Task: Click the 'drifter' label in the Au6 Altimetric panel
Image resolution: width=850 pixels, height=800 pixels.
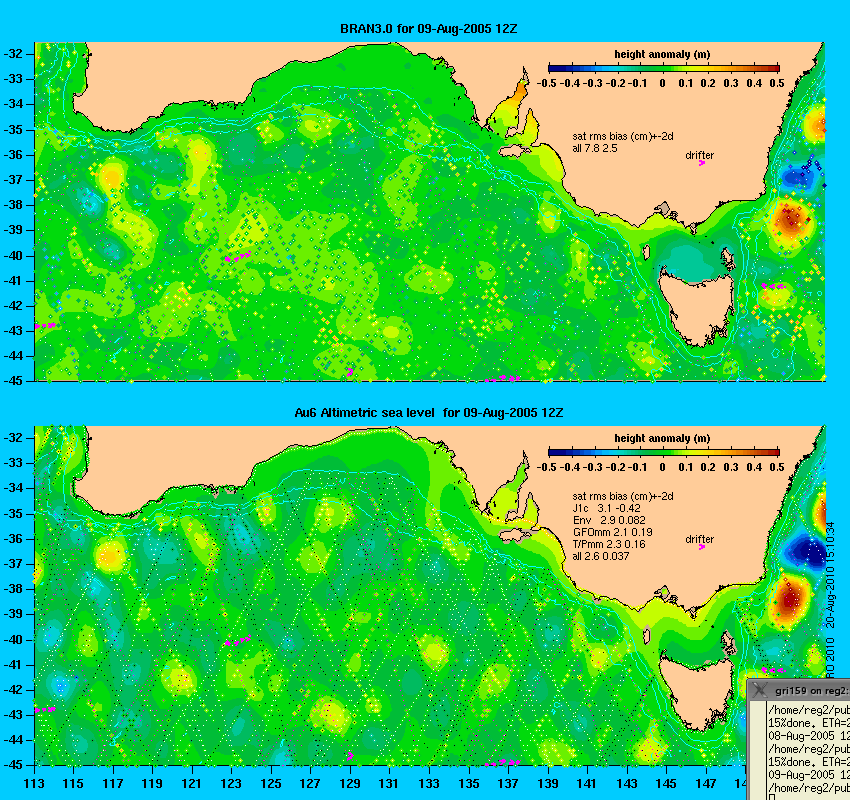Action: (x=699, y=539)
